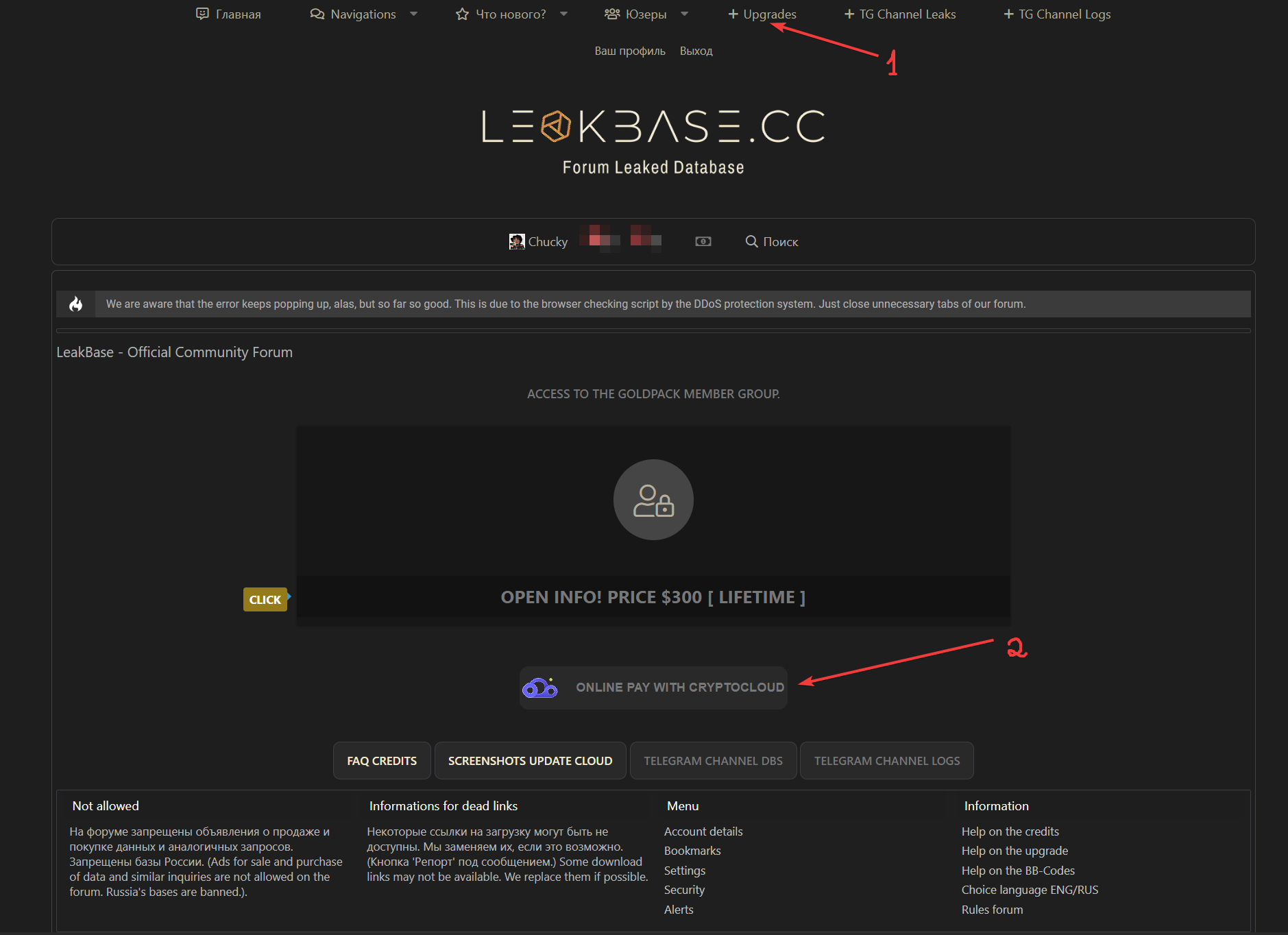This screenshot has height=935, width=1288.
Task: Click the locked user circle icon
Action: point(653,500)
